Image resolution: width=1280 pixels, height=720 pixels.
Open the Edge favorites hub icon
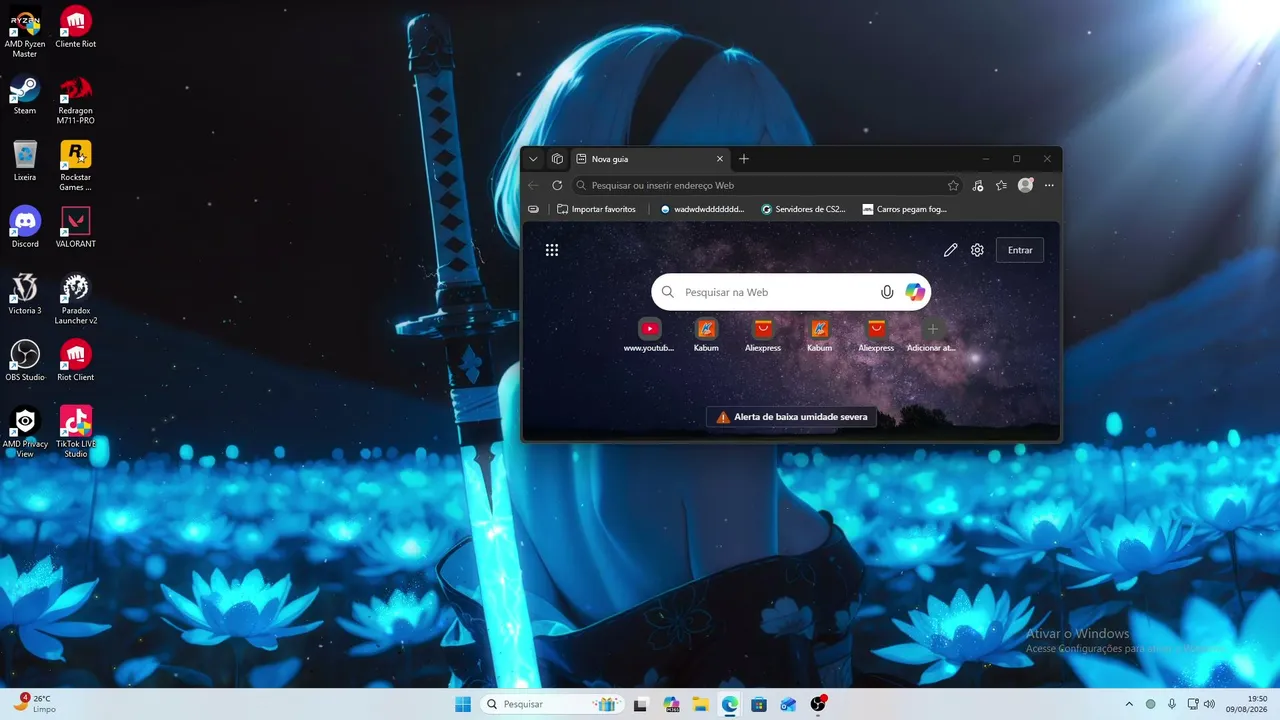coord(1001,185)
